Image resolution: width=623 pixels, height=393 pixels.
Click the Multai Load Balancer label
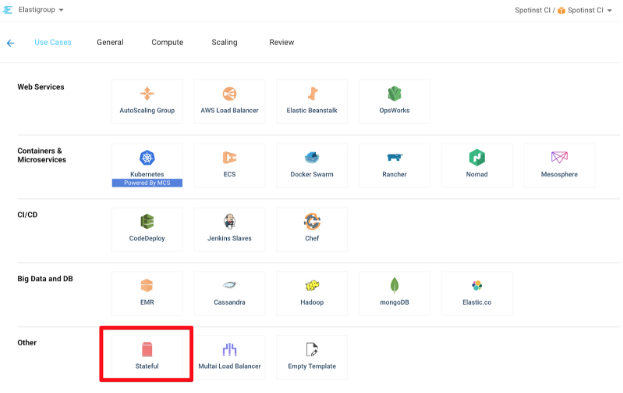tap(230, 366)
